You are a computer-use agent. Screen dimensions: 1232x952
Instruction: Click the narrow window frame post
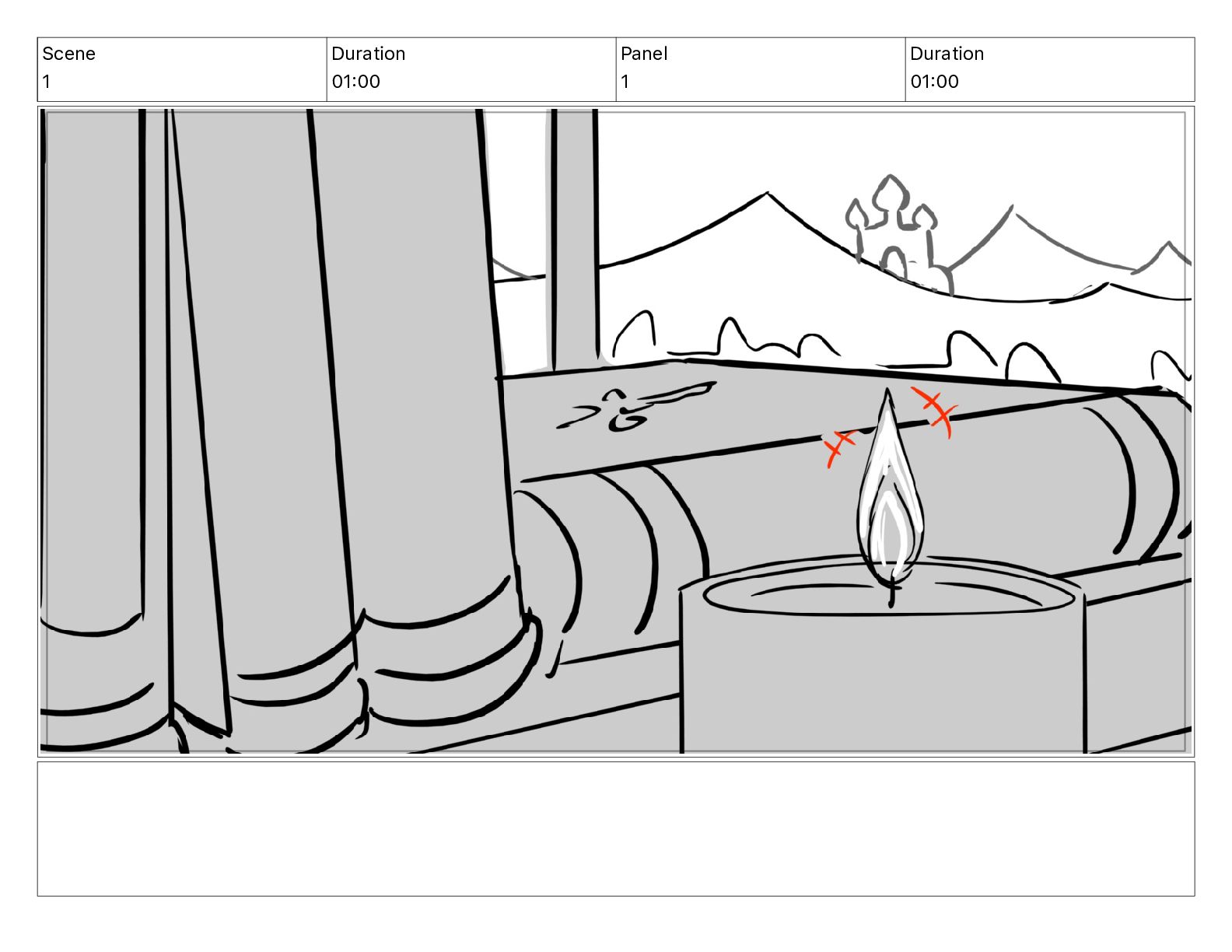point(573,240)
